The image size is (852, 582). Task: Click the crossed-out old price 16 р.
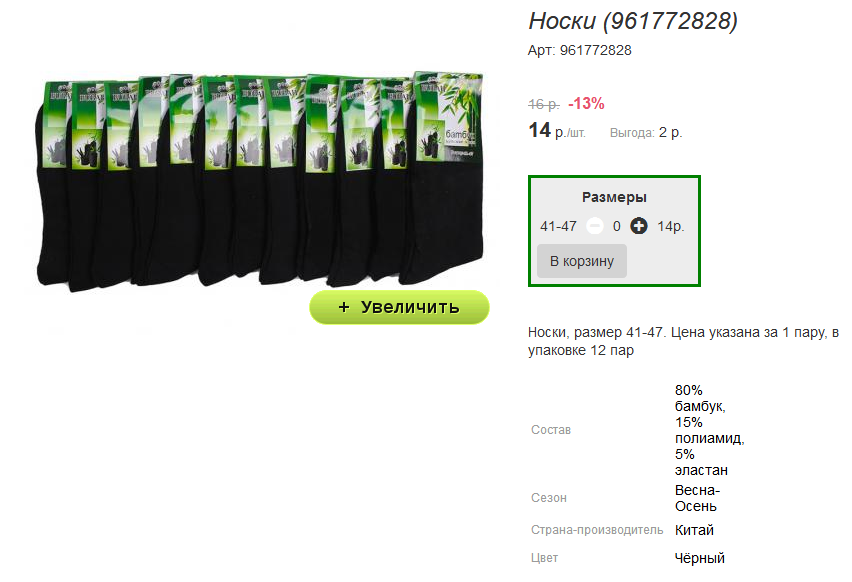click(544, 104)
